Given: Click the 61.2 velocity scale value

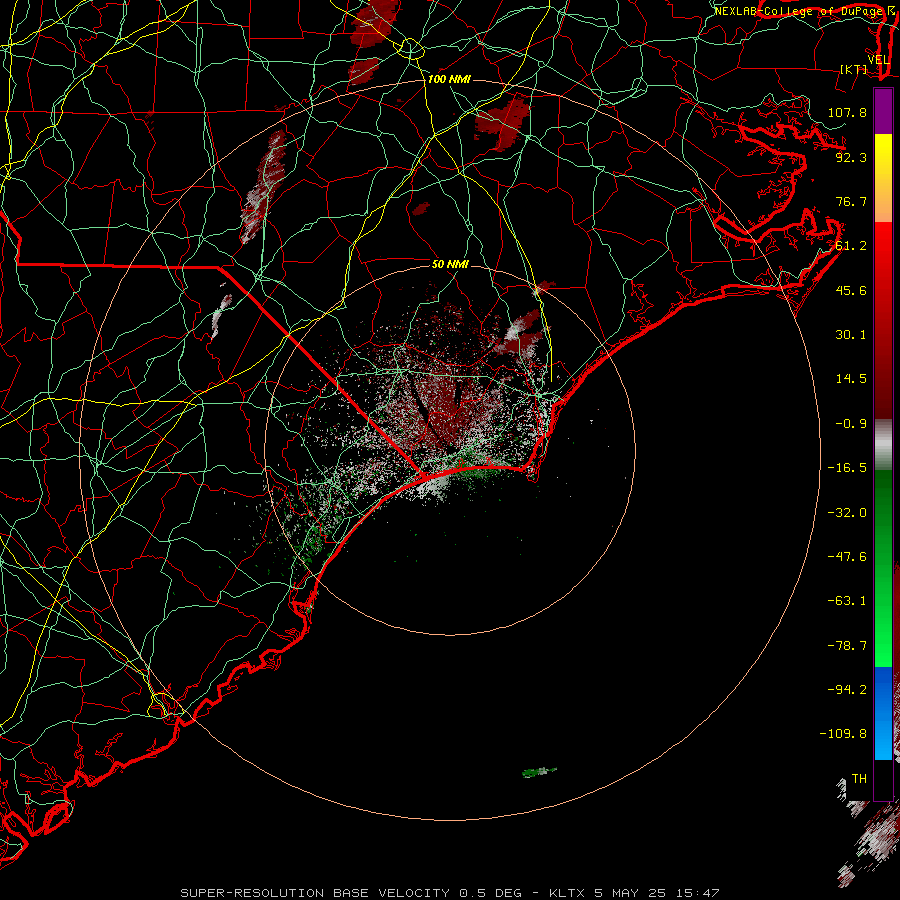Looking at the screenshot, I should tap(851, 246).
